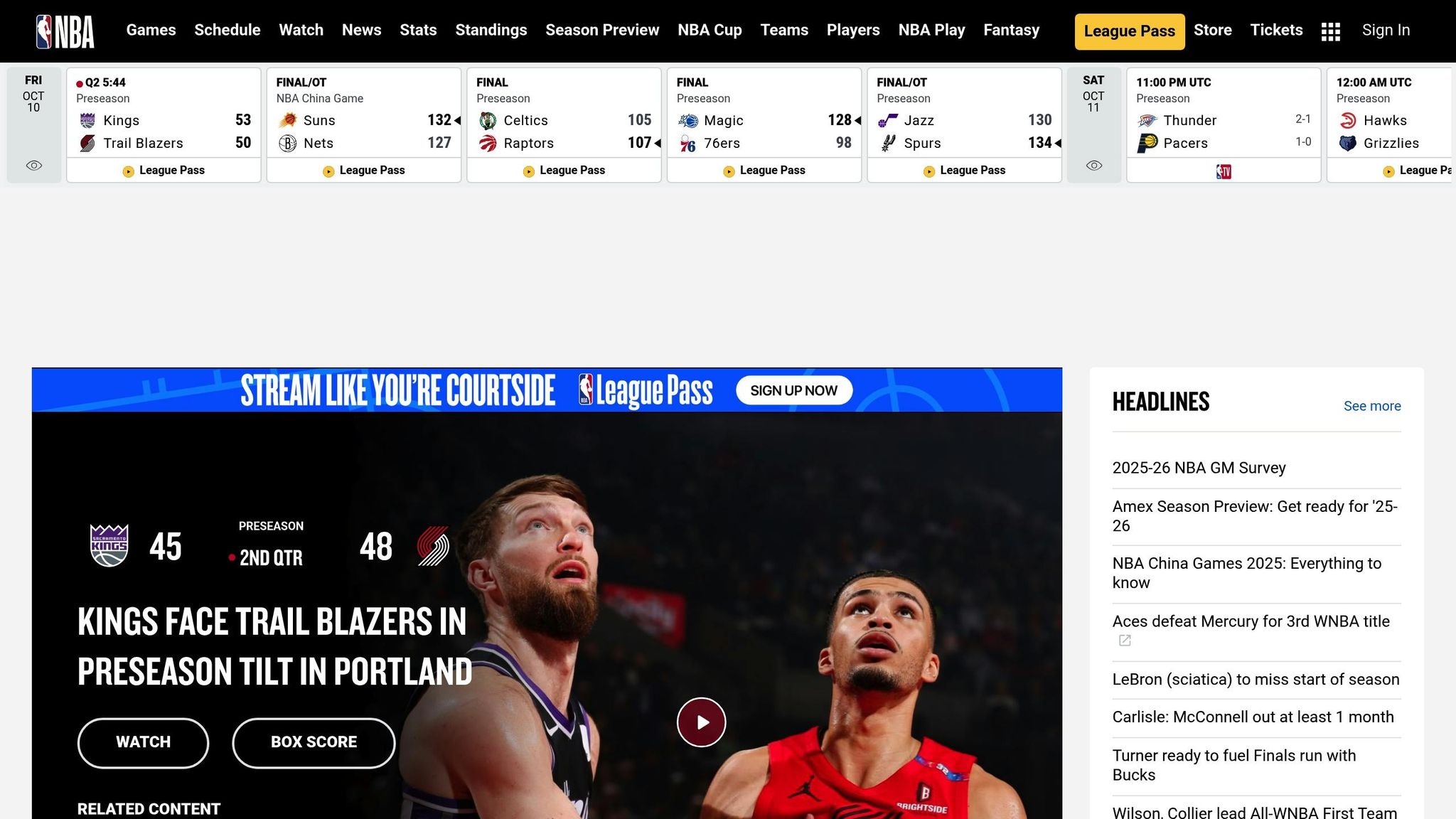Click League Pass icon under Suns-Nets game
Screen dimensions: 1456x819
(328, 171)
